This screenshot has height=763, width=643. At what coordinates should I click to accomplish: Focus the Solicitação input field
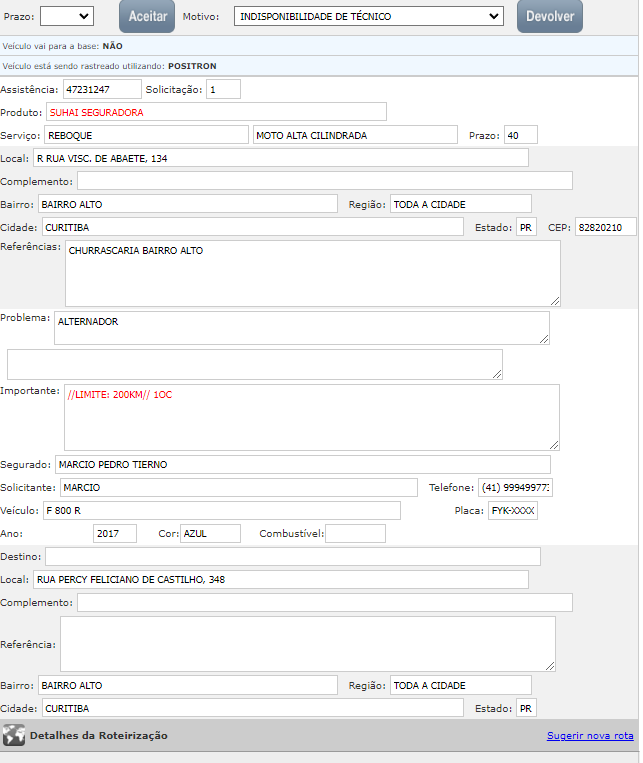pos(224,89)
